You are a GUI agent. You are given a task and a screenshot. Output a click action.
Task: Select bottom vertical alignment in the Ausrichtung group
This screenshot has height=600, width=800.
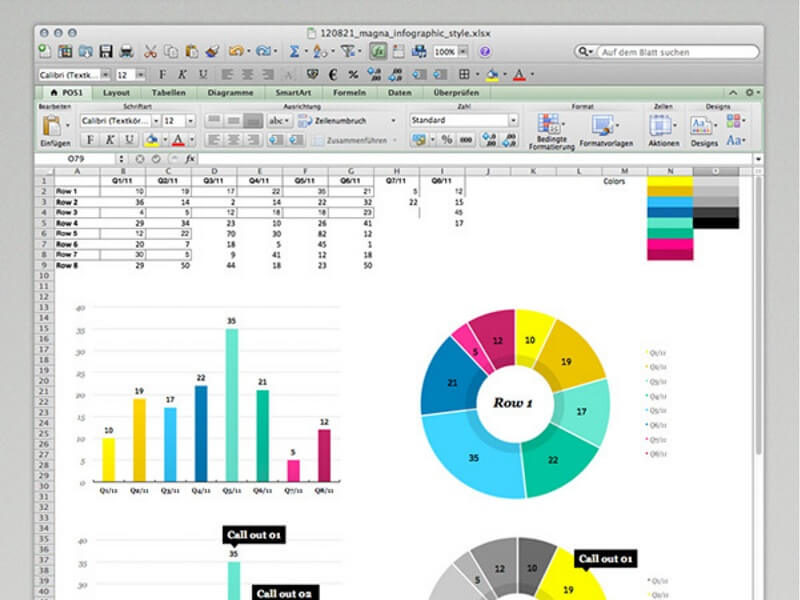253,120
